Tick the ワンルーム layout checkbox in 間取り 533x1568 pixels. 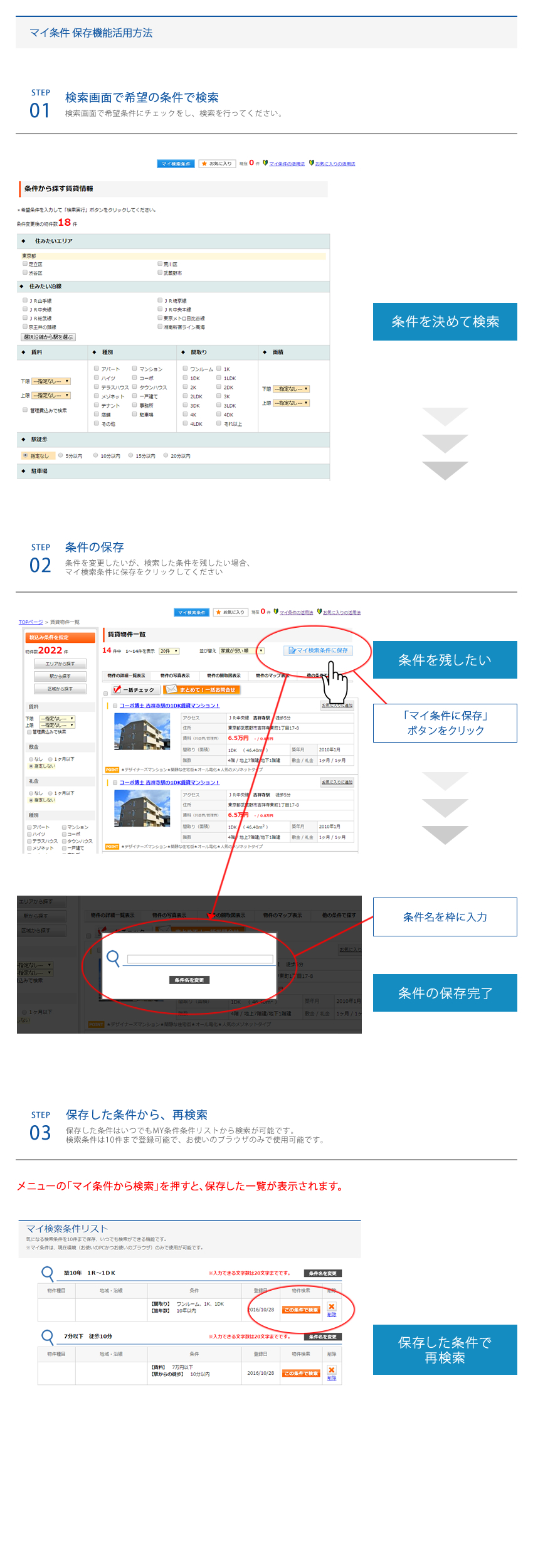pos(185,369)
